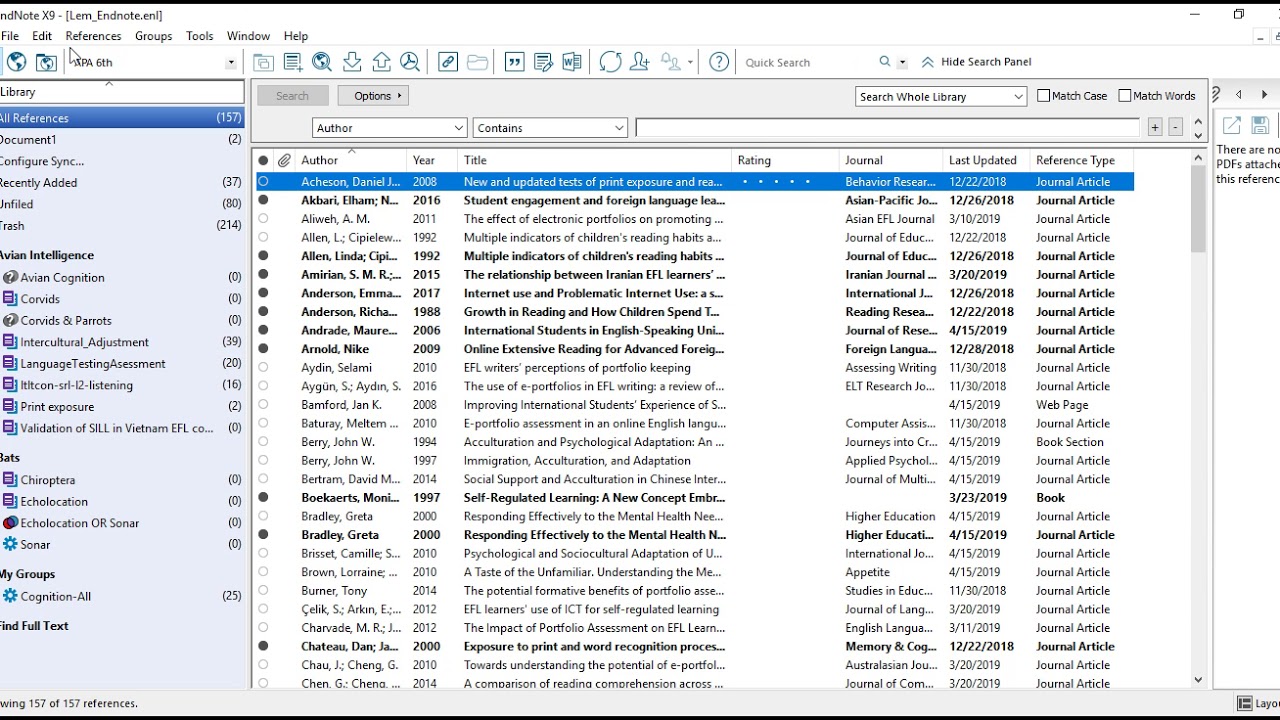The width and height of the screenshot is (1280, 720).
Task: Toggle read status dot for Arnold, Nike
Action: click(x=263, y=349)
